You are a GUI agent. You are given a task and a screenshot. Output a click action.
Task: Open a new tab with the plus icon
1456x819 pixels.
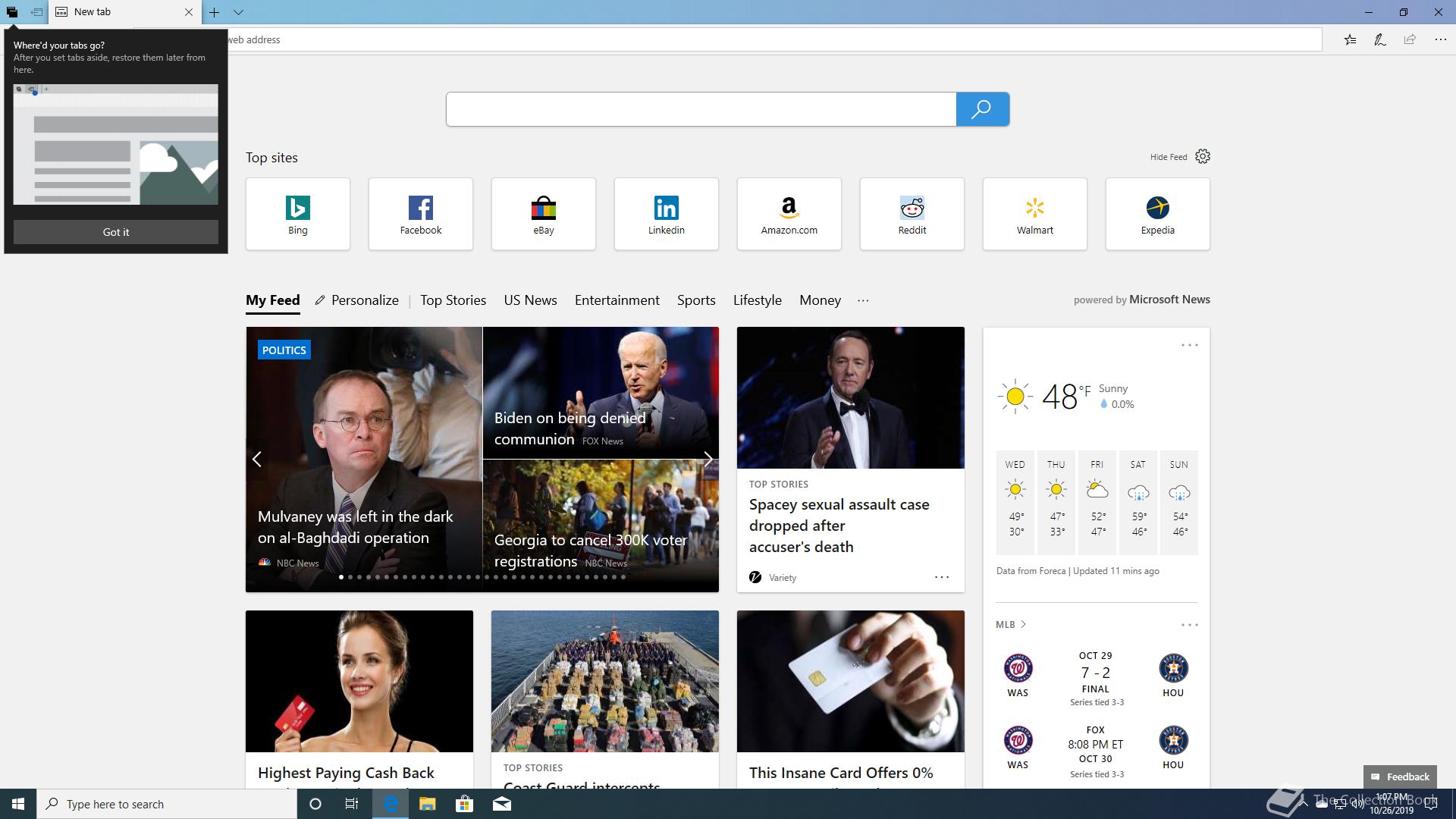215,12
